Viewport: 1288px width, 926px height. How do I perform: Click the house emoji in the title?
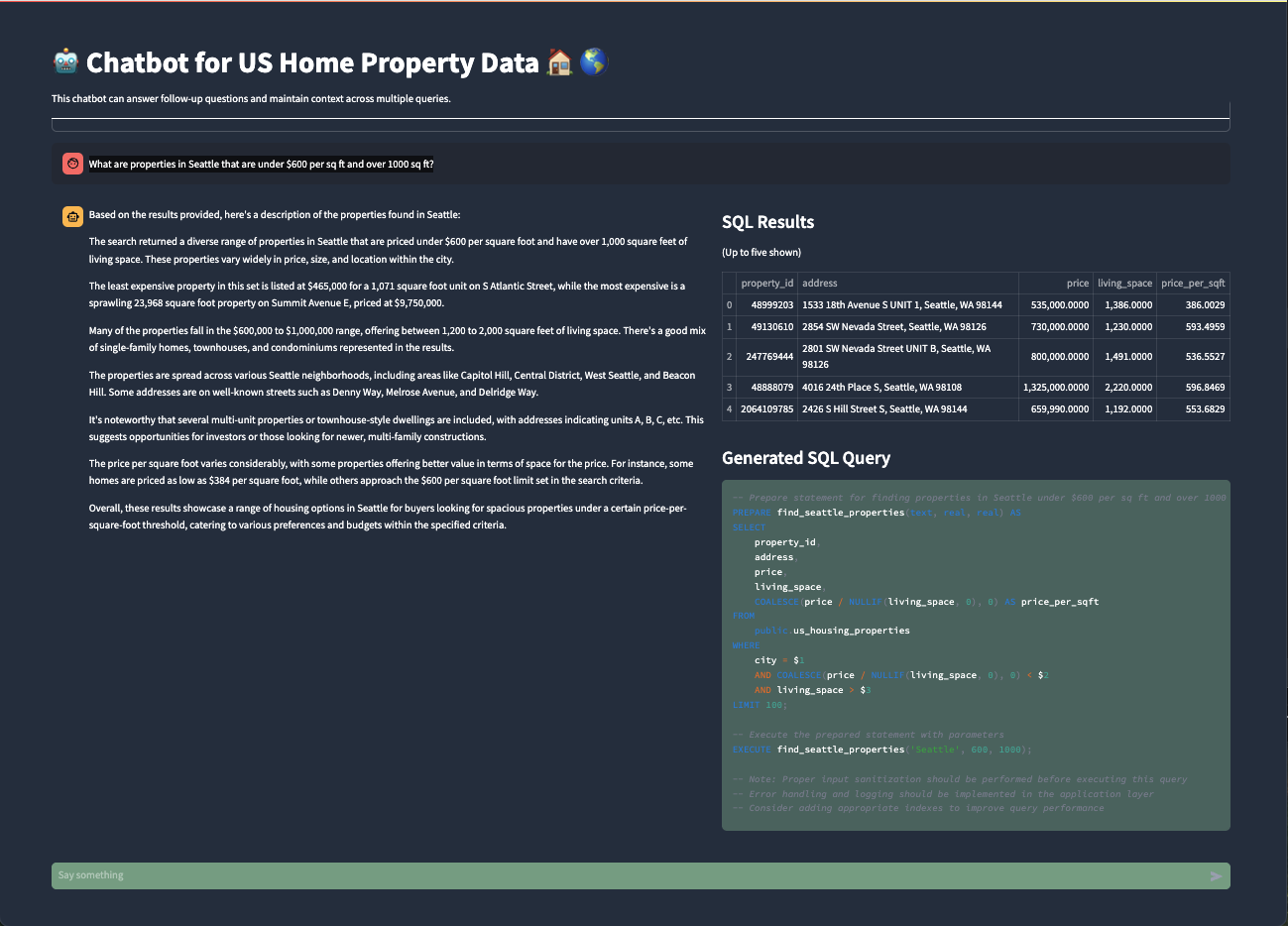pyautogui.click(x=560, y=63)
